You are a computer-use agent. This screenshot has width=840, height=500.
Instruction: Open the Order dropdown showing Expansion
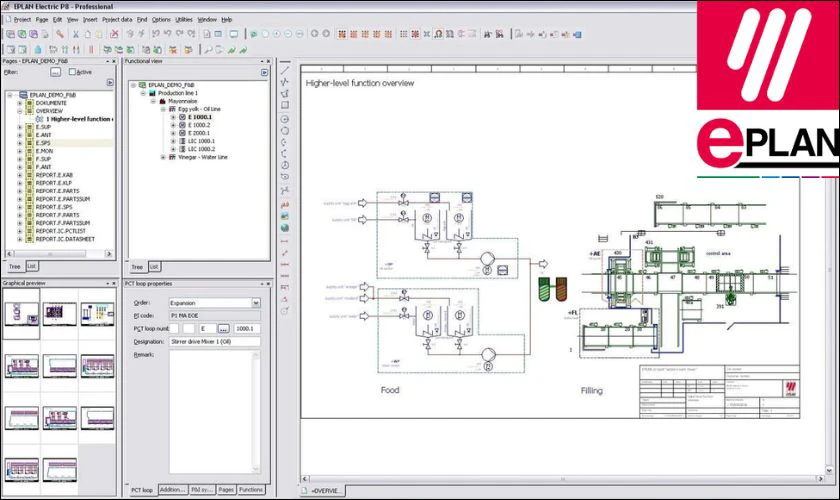(x=256, y=303)
